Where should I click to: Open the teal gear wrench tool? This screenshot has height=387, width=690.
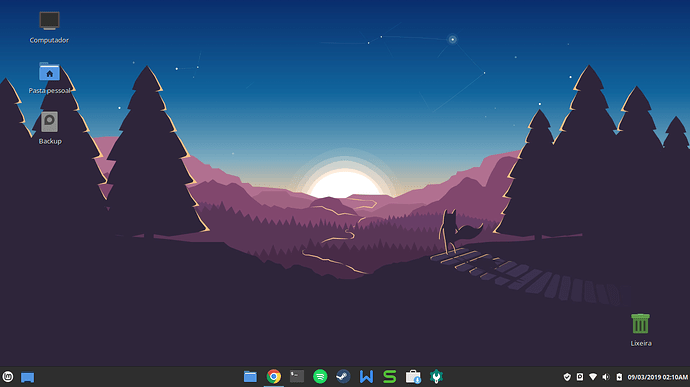pyautogui.click(x=436, y=377)
